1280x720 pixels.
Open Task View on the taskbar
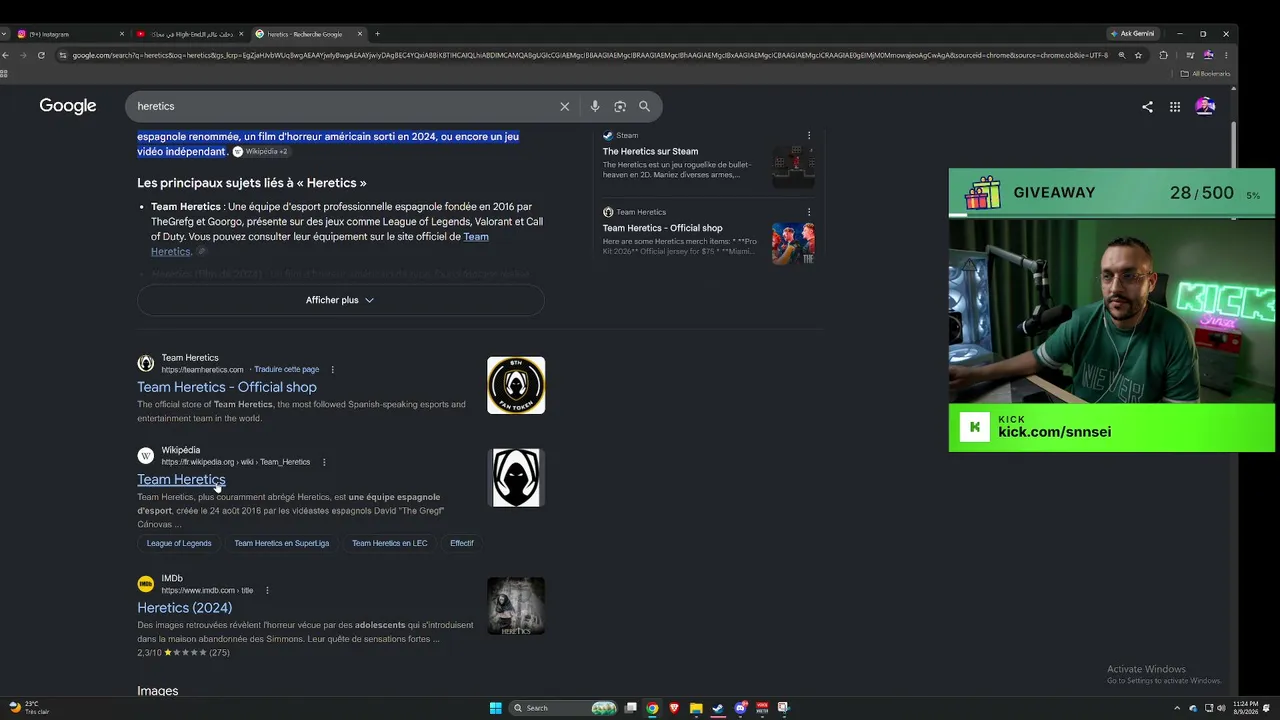[631, 708]
